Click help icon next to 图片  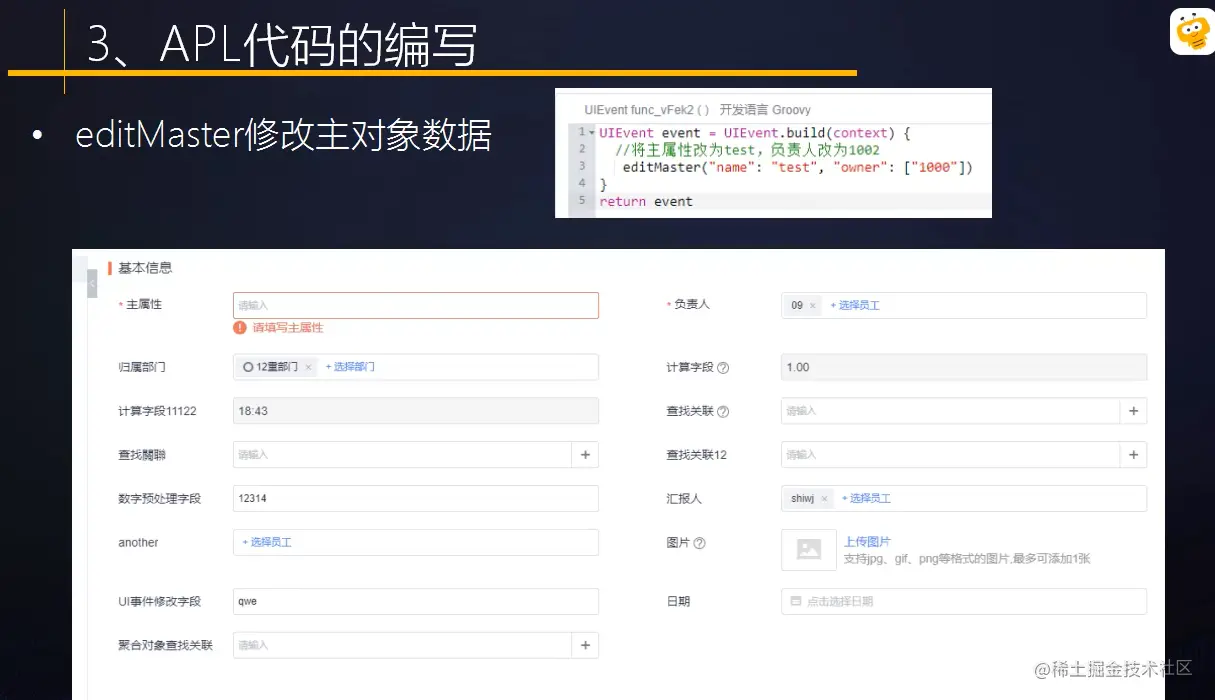tap(699, 543)
